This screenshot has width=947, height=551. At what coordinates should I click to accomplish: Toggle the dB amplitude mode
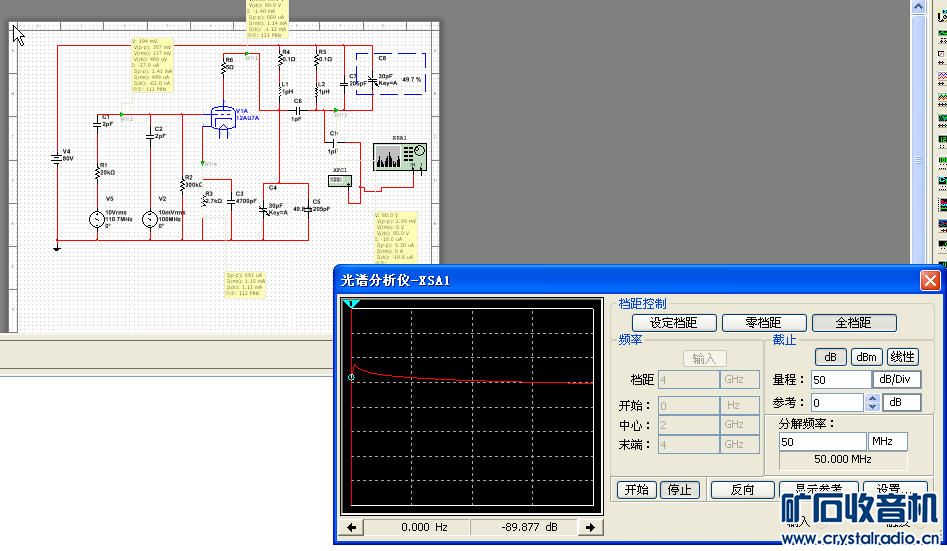pyautogui.click(x=830, y=357)
